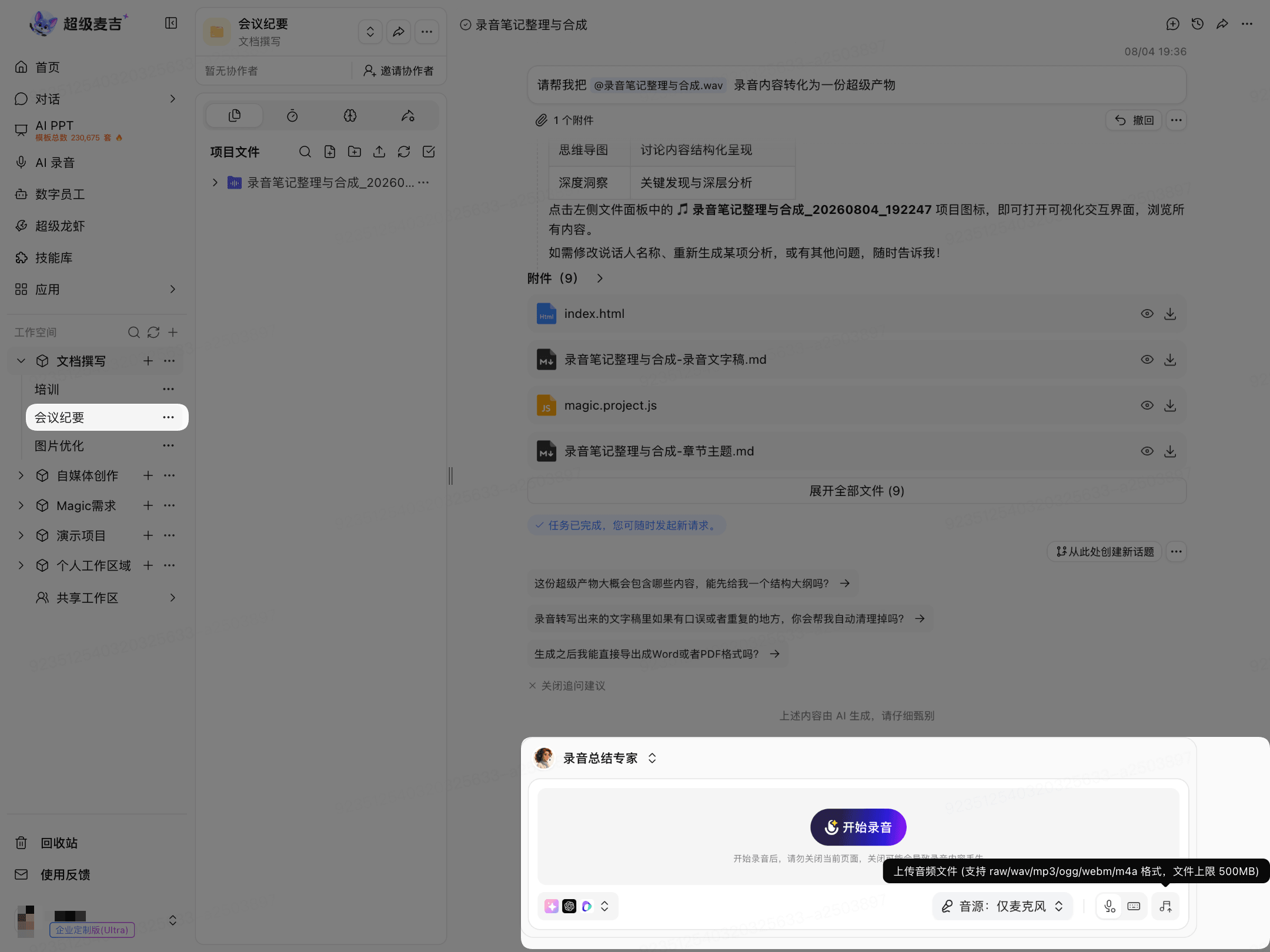
Task: Add a new workspace with plus
Action: (x=173, y=333)
